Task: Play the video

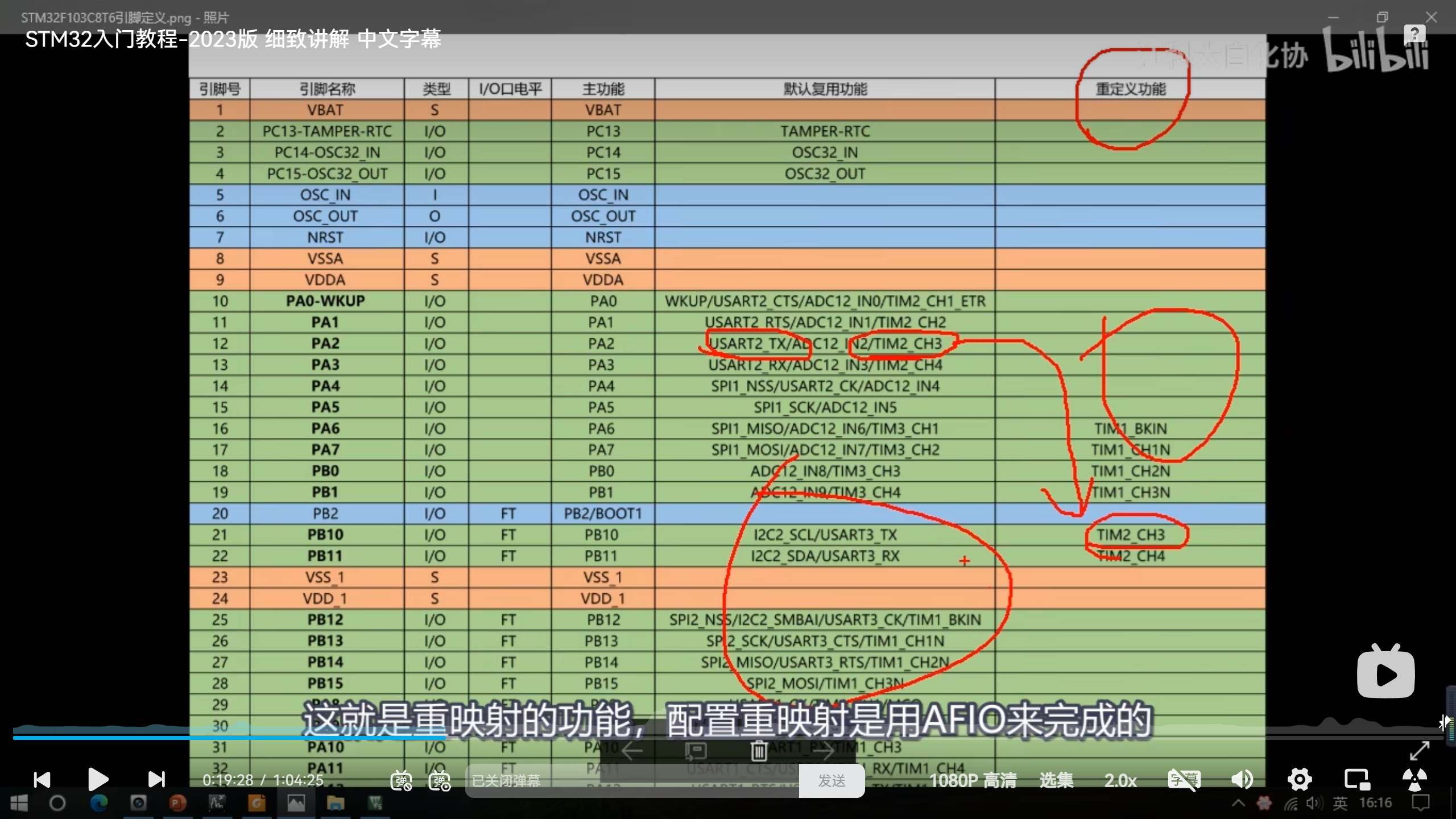Action: tap(98, 779)
